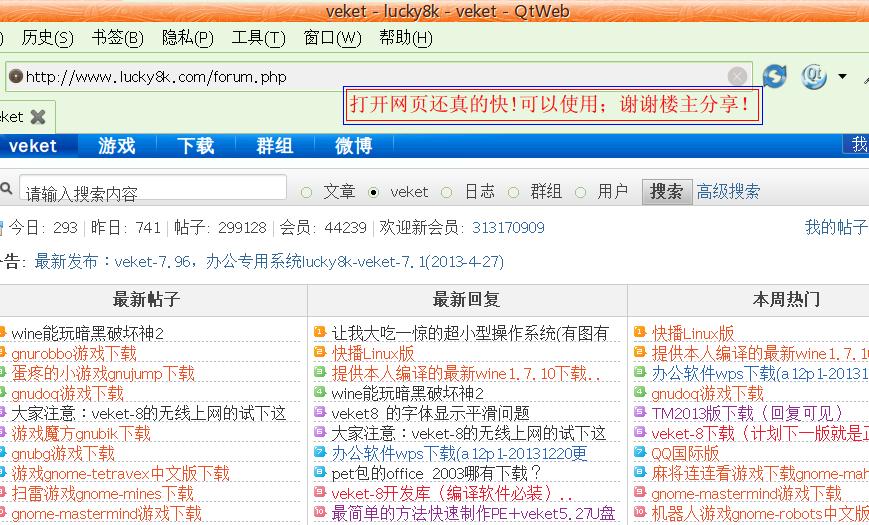This screenshot has width=869, height=525.
Task: Open the 我的帖子 link
Action: pyautogui.click(x=836, y=227)
